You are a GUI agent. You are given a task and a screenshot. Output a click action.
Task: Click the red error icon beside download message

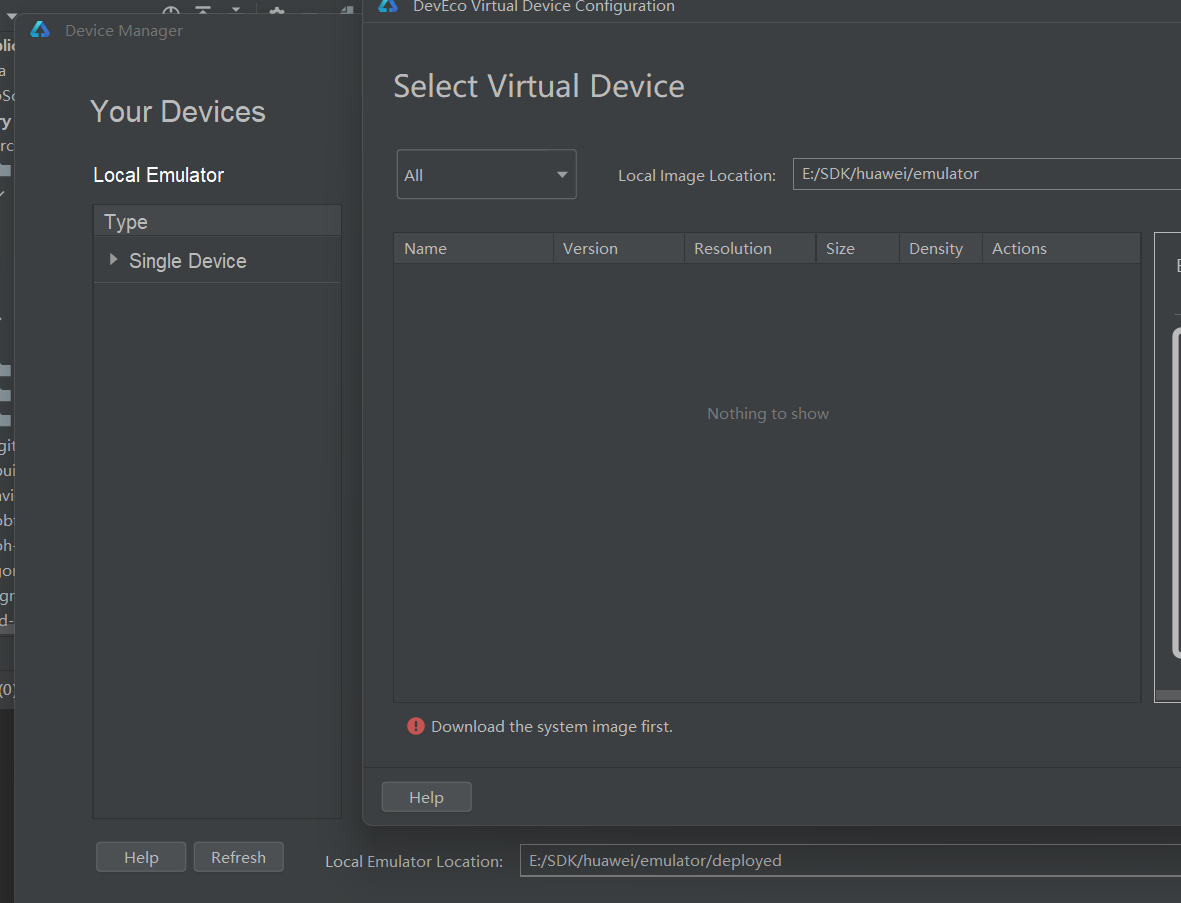coord(416,726)
